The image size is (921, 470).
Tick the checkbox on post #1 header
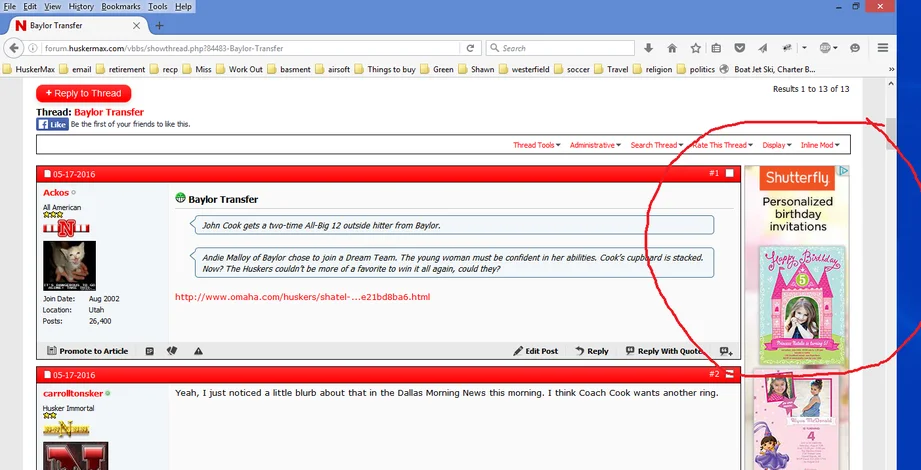point(730,173)
